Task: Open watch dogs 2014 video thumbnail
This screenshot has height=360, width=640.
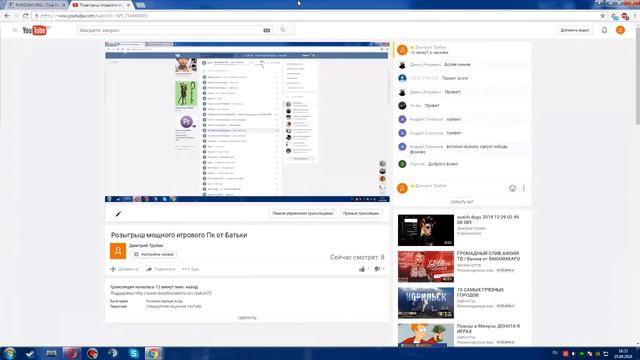Action: point(426,230)
